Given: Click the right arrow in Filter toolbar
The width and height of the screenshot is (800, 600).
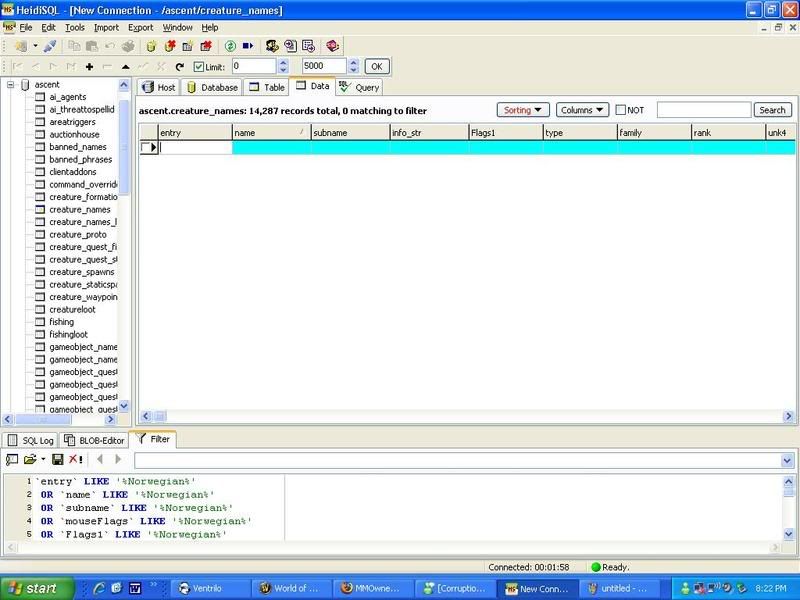Looking at the screenshot, I should pos(118,460).
